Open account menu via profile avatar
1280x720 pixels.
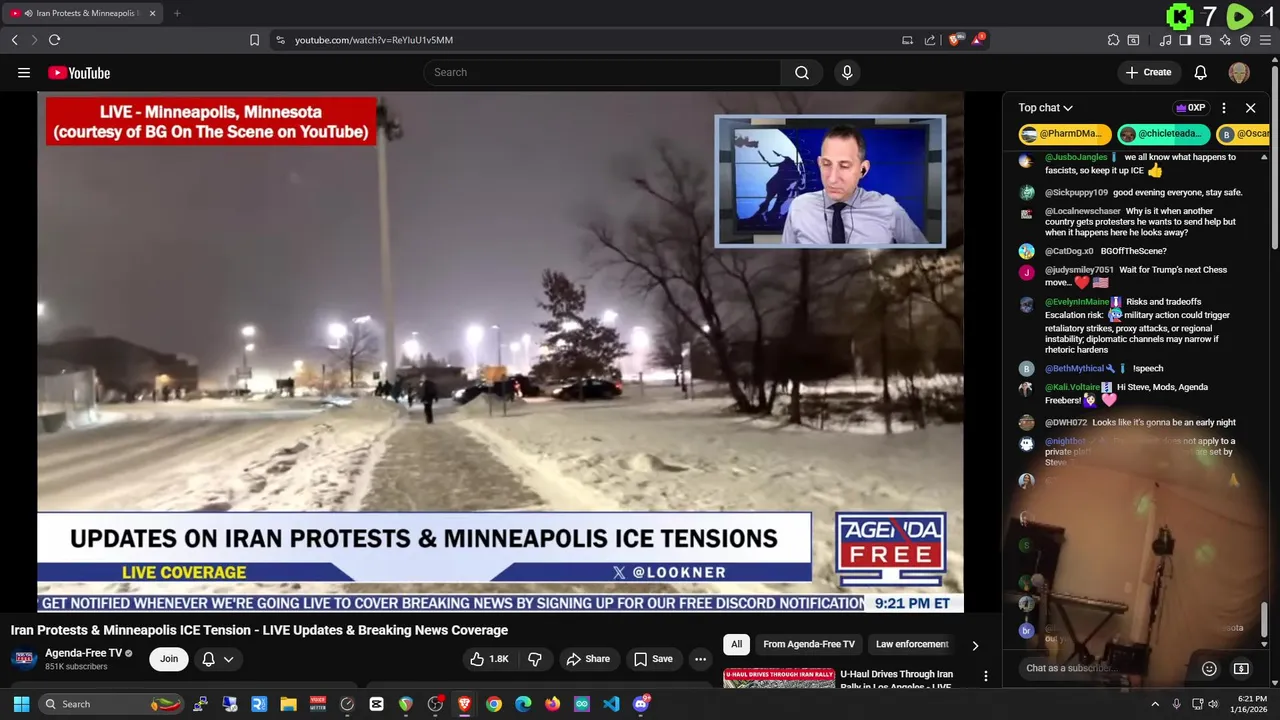click(1239, 72)
